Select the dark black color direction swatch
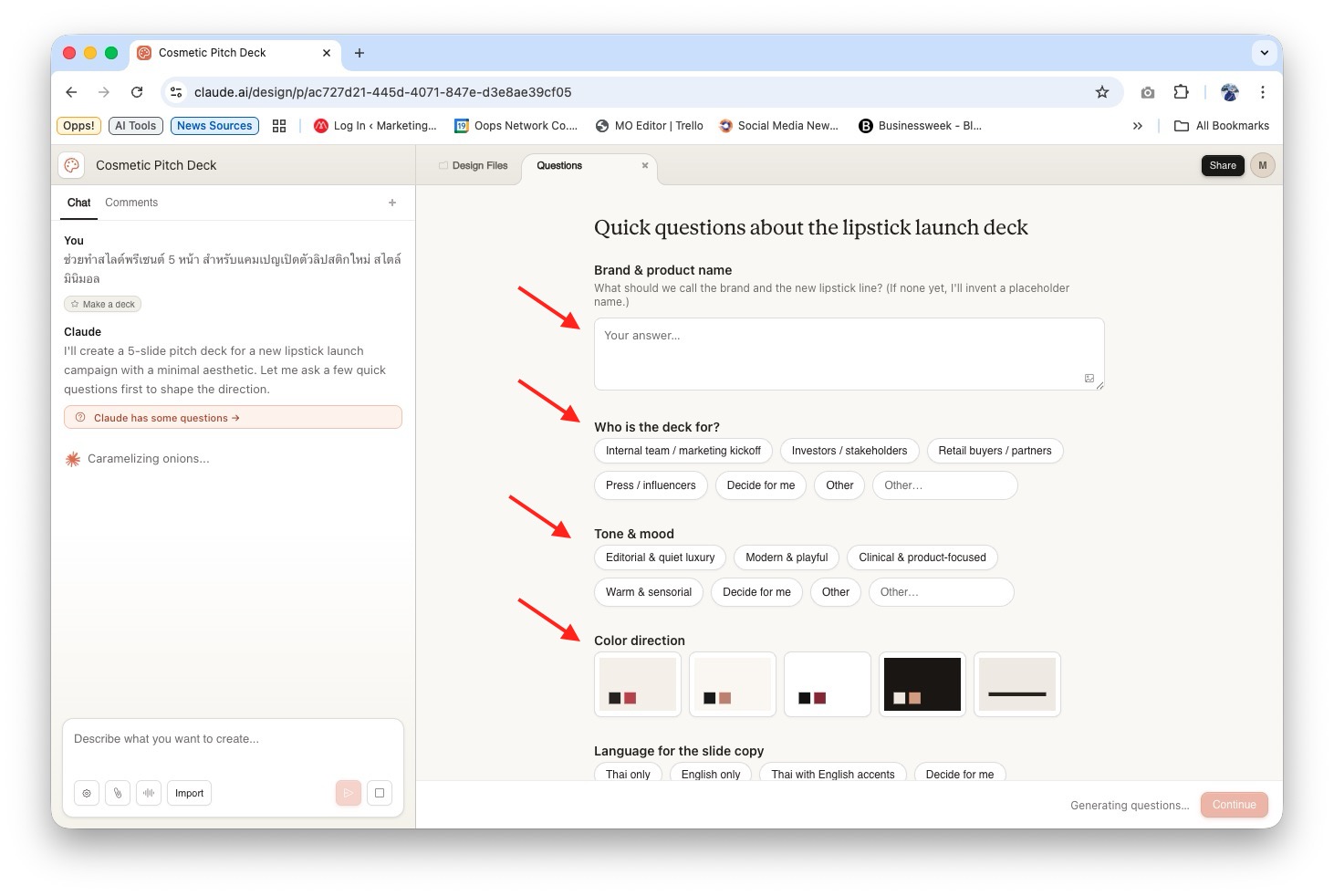The image size is (1334, 896). coord(922,684)
